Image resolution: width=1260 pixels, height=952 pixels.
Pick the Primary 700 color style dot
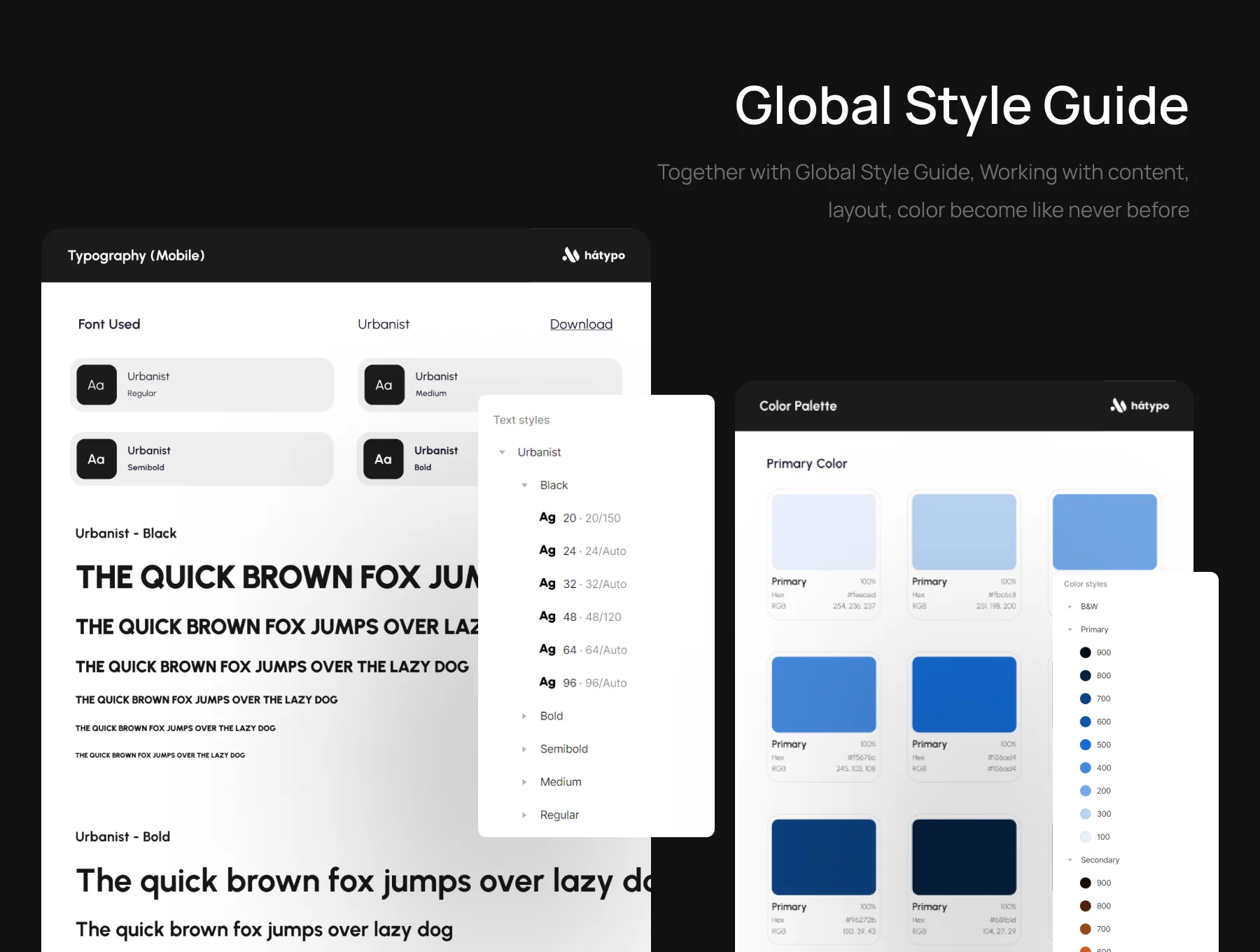(1086, 699)
